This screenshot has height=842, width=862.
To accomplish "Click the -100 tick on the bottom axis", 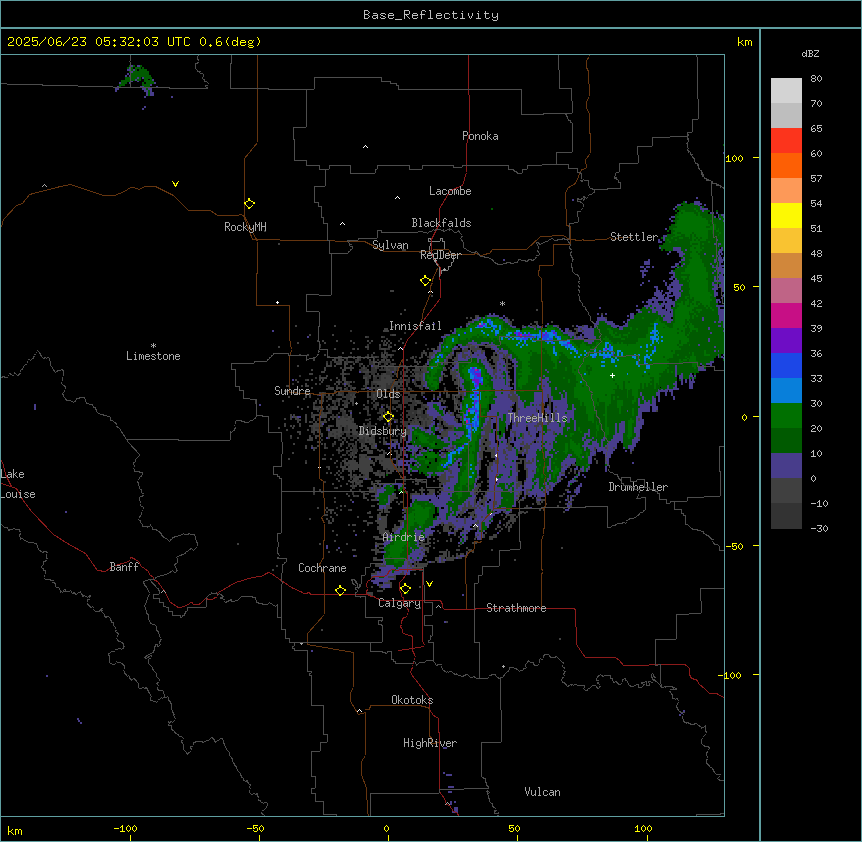I will (125, 828).
